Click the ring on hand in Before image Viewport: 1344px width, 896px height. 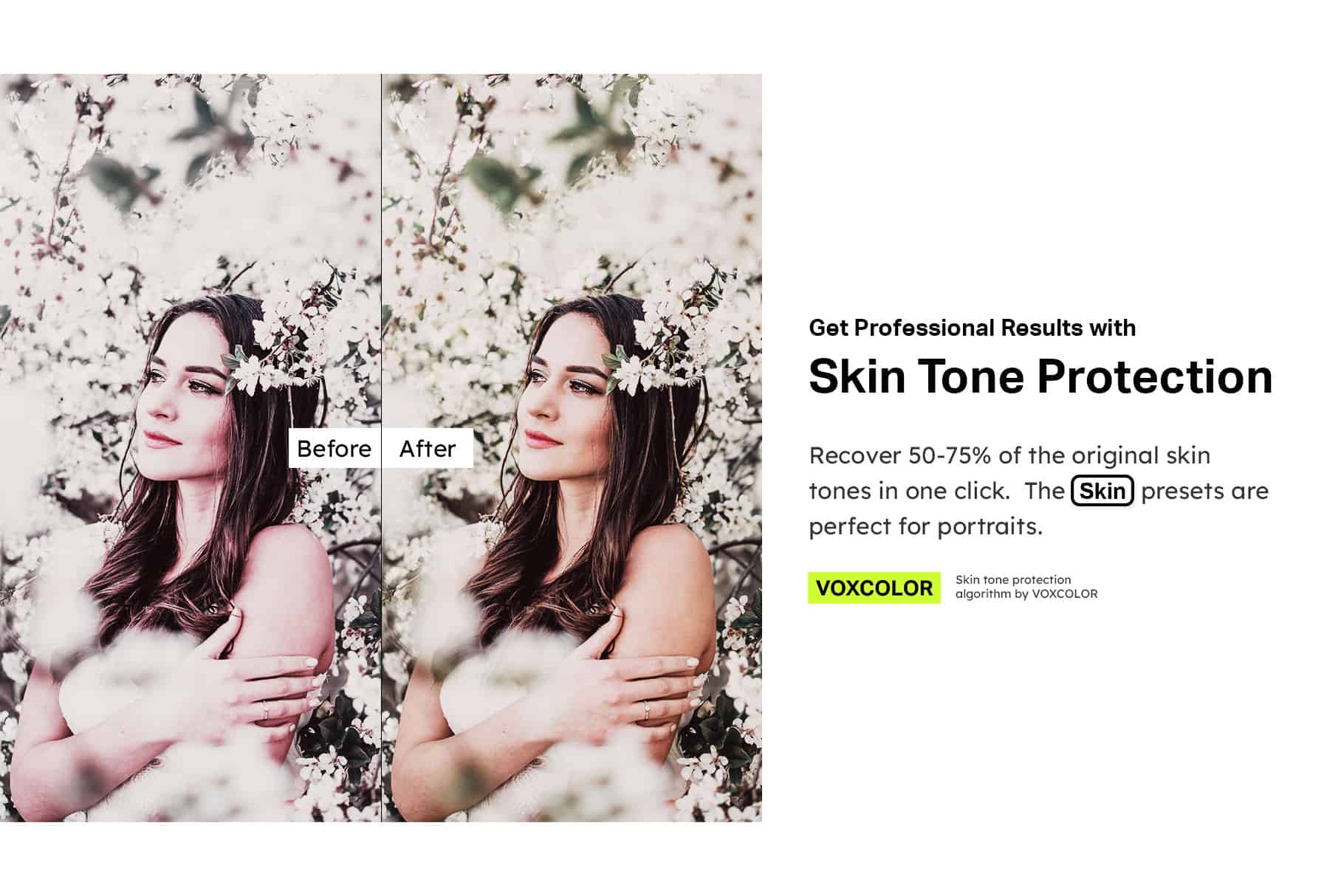click(x=265, y=709)
